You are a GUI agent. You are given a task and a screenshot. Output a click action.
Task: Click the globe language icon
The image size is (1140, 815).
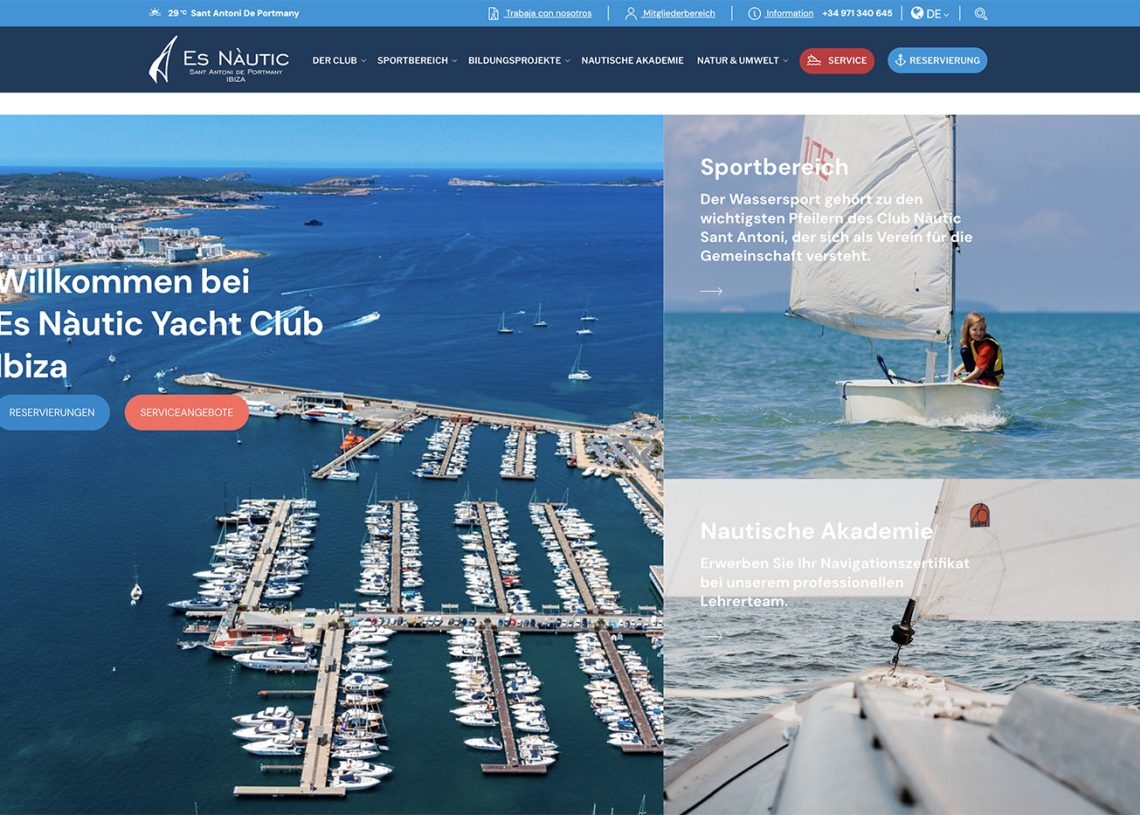[x=917, y=13]
